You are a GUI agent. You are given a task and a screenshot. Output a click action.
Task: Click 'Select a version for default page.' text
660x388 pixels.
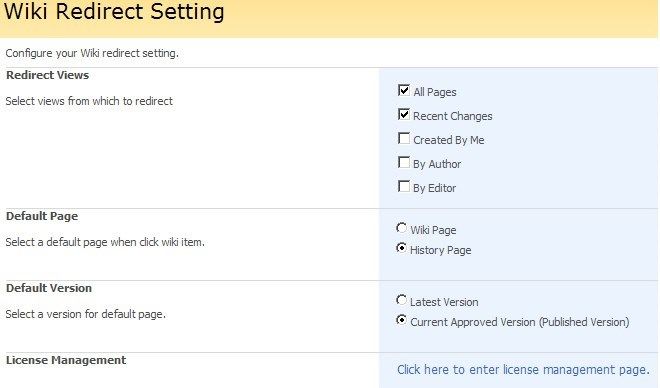86,314
